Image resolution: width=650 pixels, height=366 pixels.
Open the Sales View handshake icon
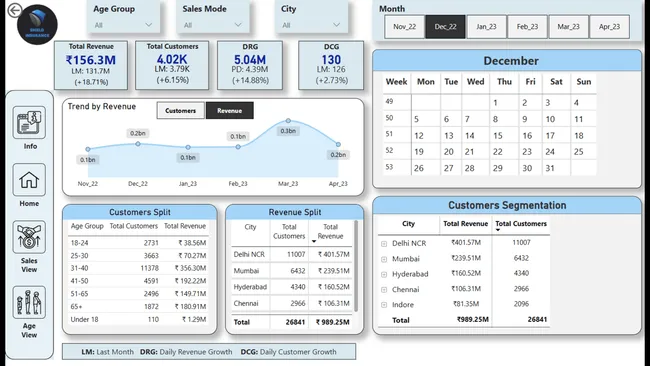(29, 237)
